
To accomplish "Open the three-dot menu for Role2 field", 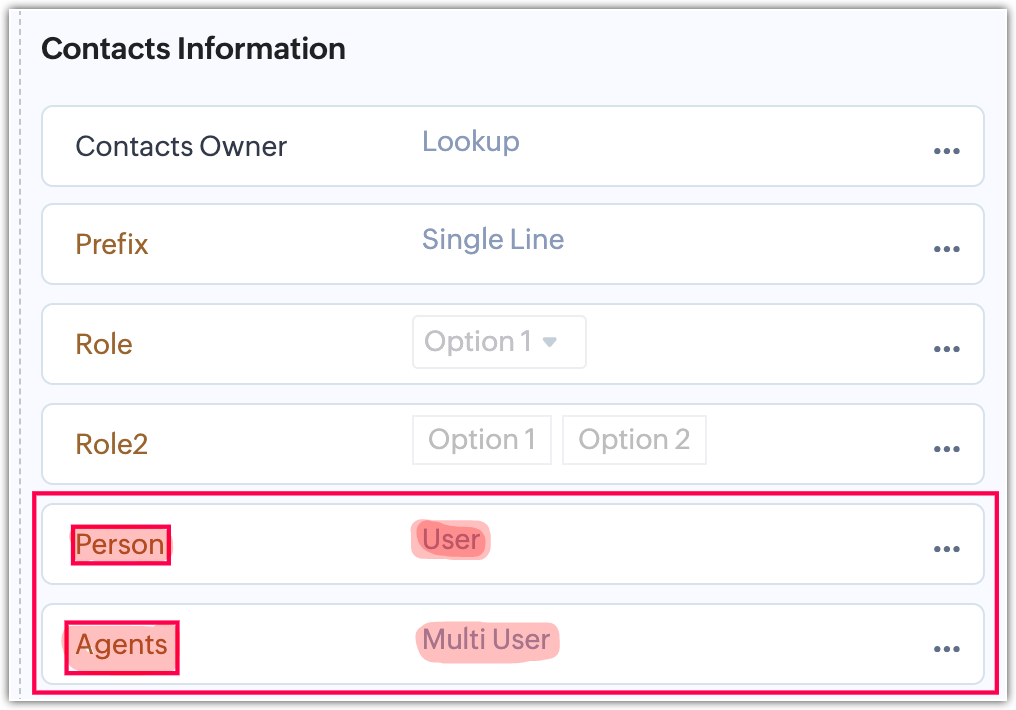I will click(x=946, y=449).
